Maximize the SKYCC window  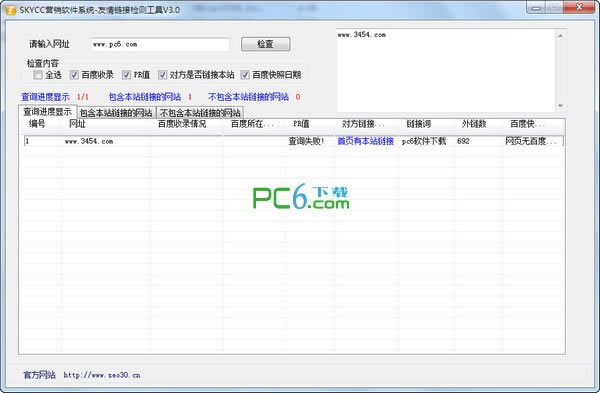[554, 7]
